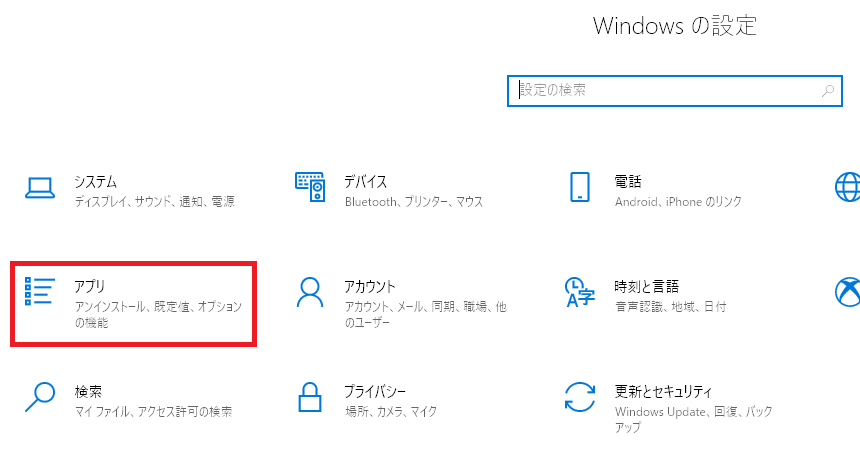Click the プライバシー padlock icon
Viewport: 860px width, 454px height.
point(310,397)
